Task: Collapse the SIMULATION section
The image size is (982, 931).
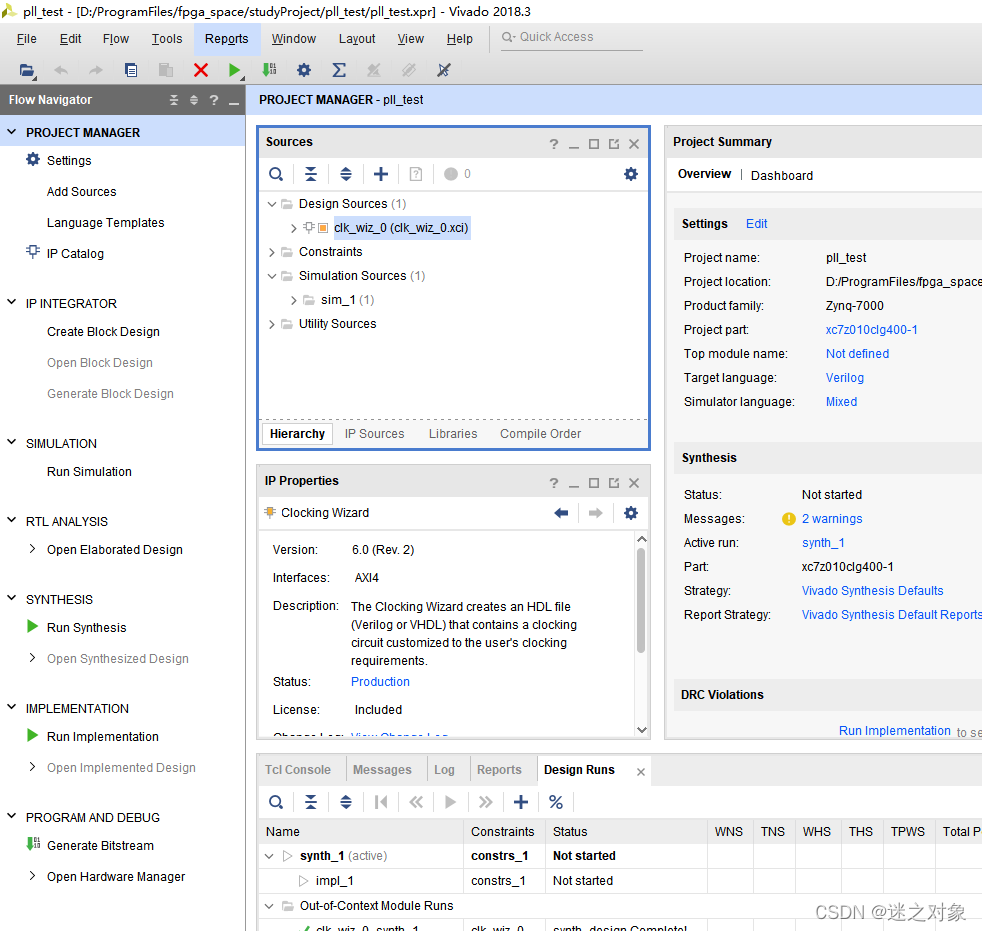Action: [11, 443]
